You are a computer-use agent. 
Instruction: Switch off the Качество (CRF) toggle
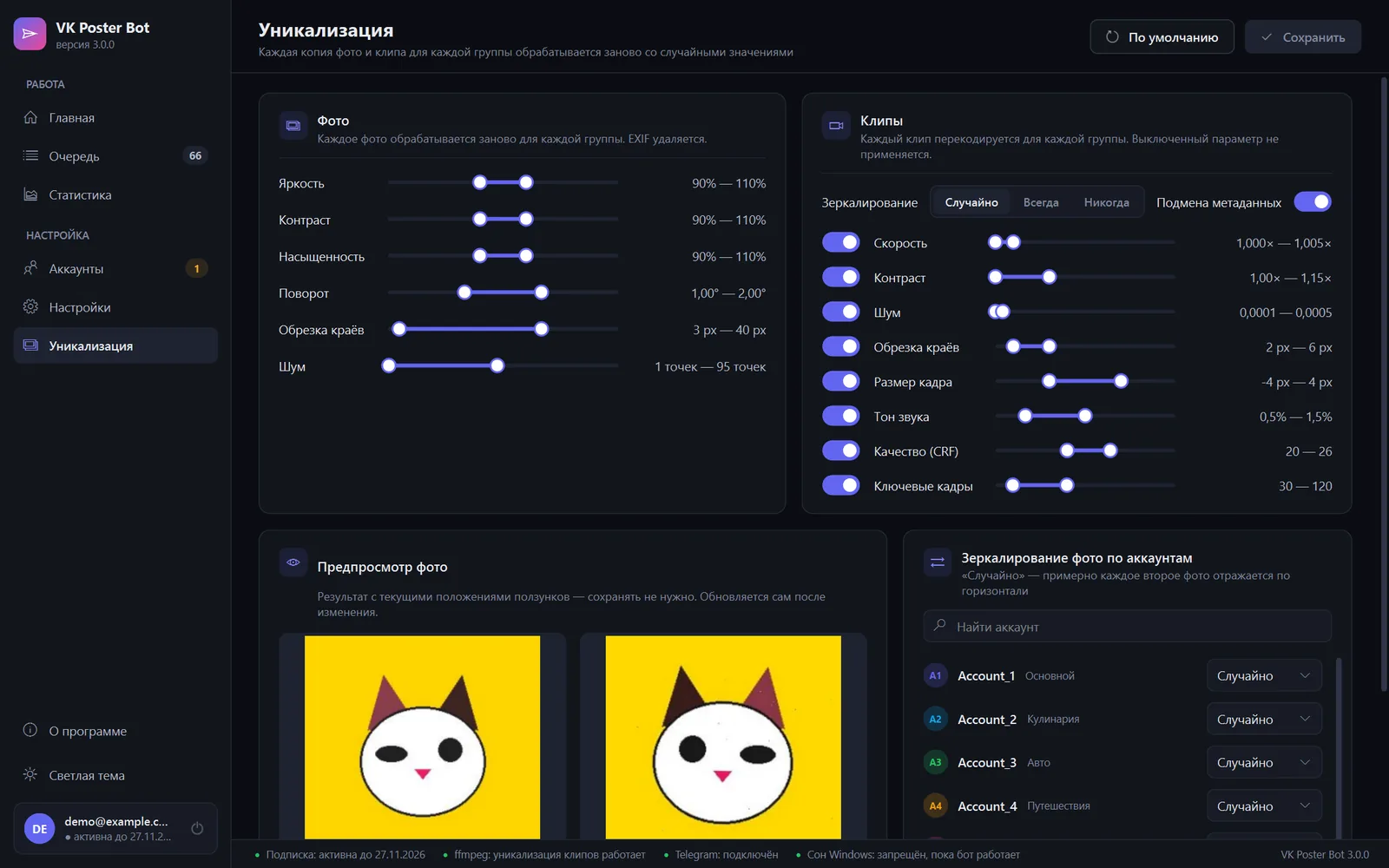841,450
